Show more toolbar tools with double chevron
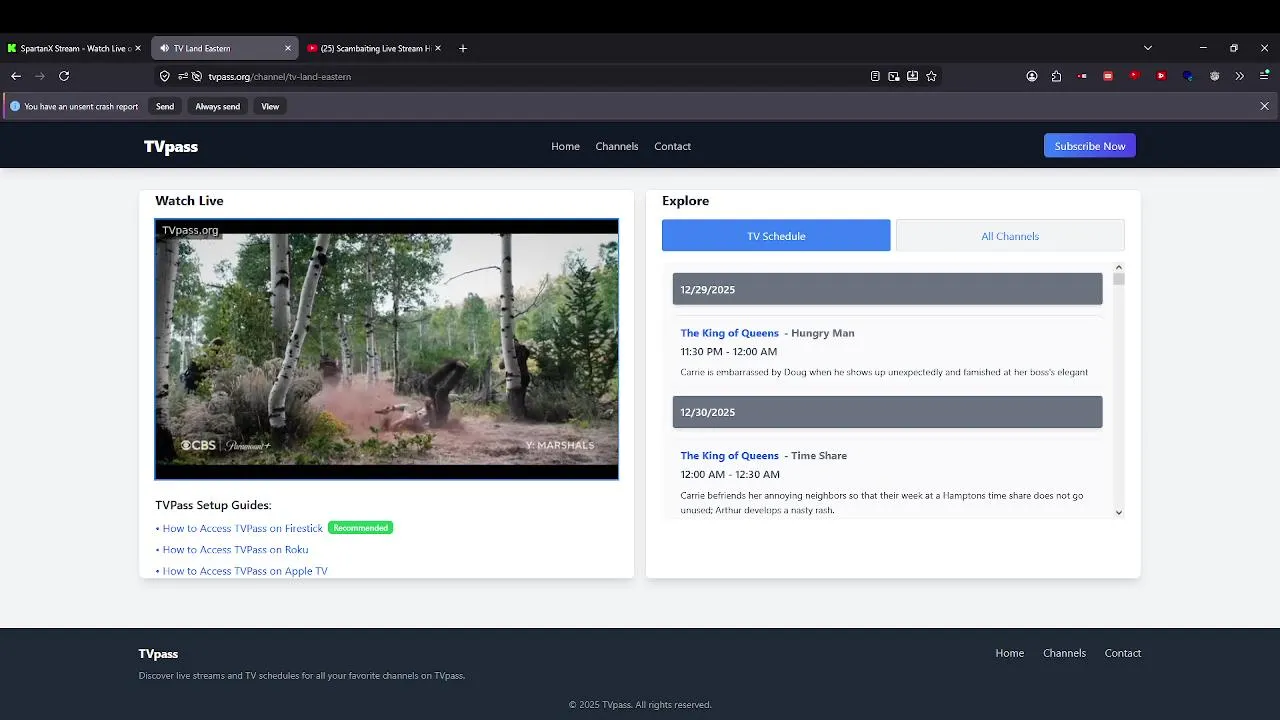This screenshot has height=720, width=1280. point(1240,76)
